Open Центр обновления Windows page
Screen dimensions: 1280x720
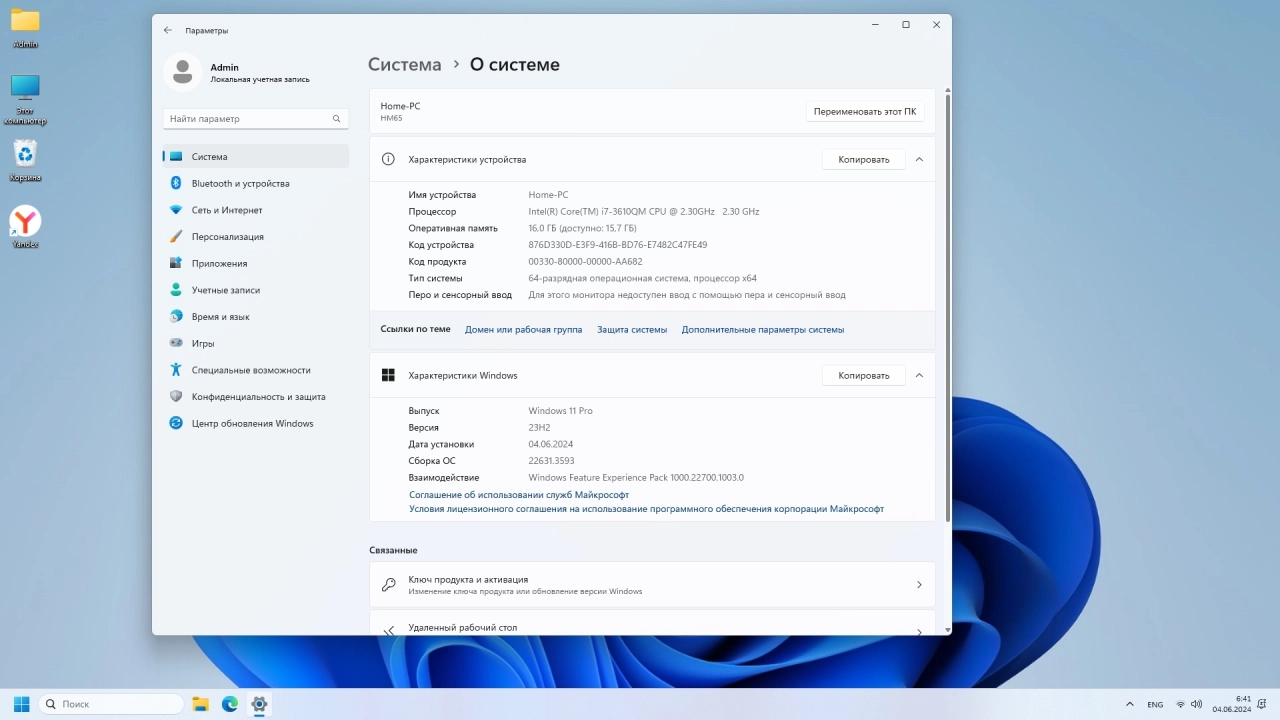[256, 423]
